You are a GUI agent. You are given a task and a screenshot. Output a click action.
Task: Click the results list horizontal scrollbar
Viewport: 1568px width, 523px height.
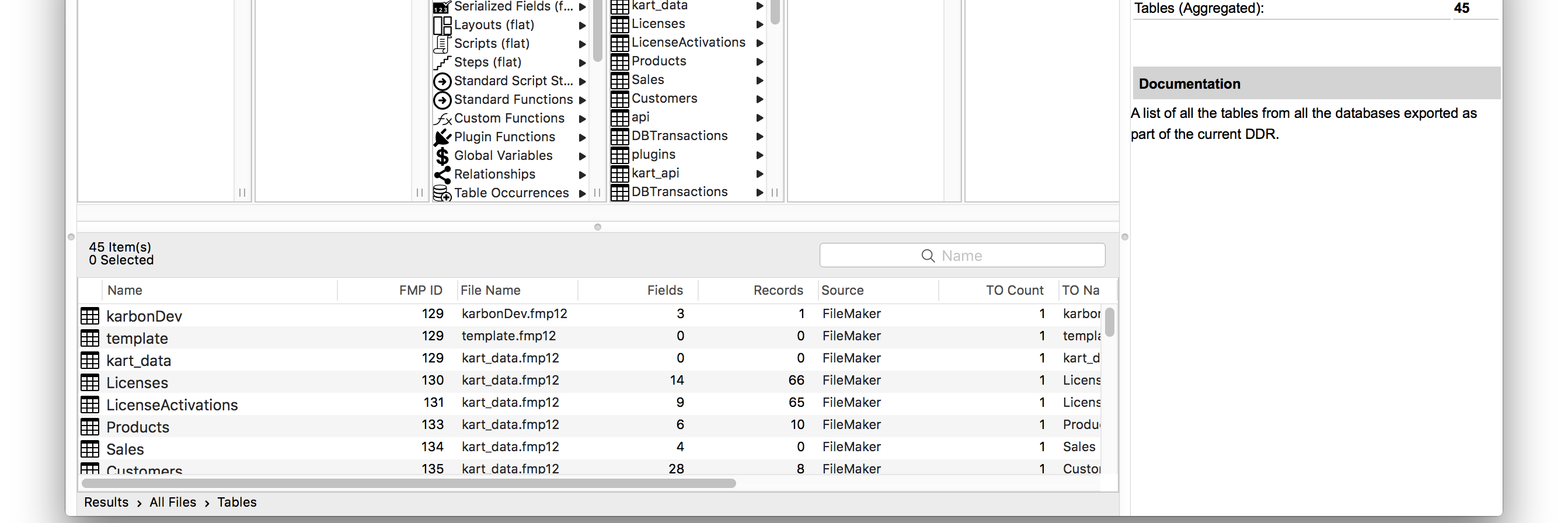click(409, 483)
